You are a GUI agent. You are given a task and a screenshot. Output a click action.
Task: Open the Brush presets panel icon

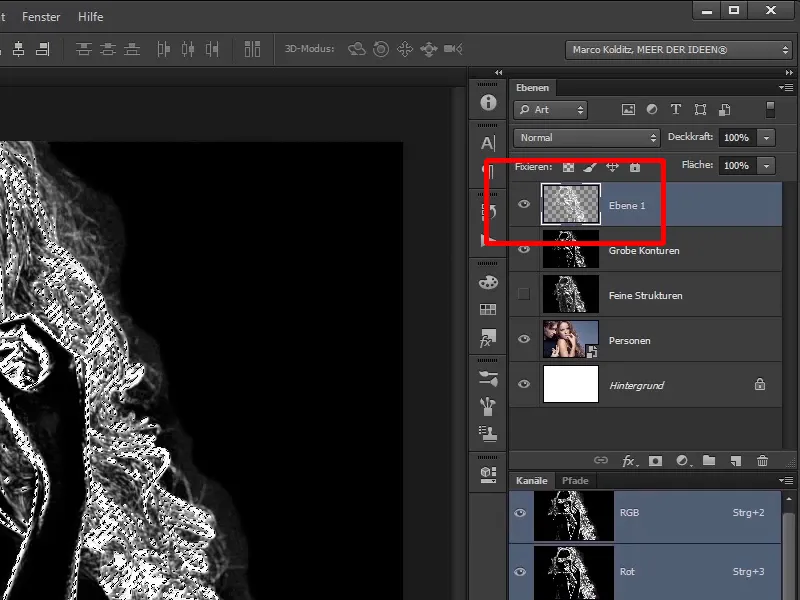(x=488, y=378)
